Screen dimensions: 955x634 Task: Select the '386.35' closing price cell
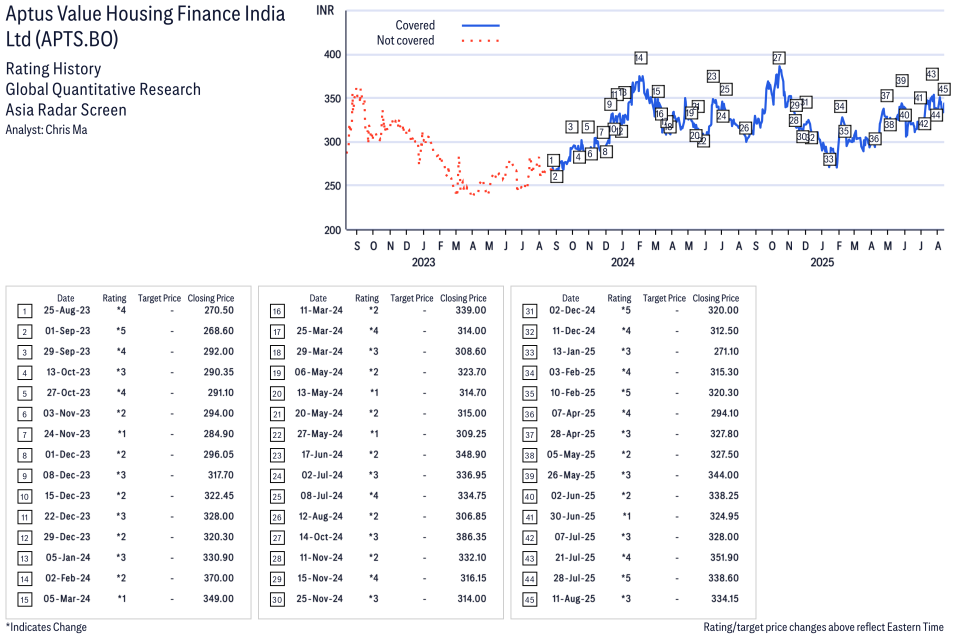click(x=471, y=537)
